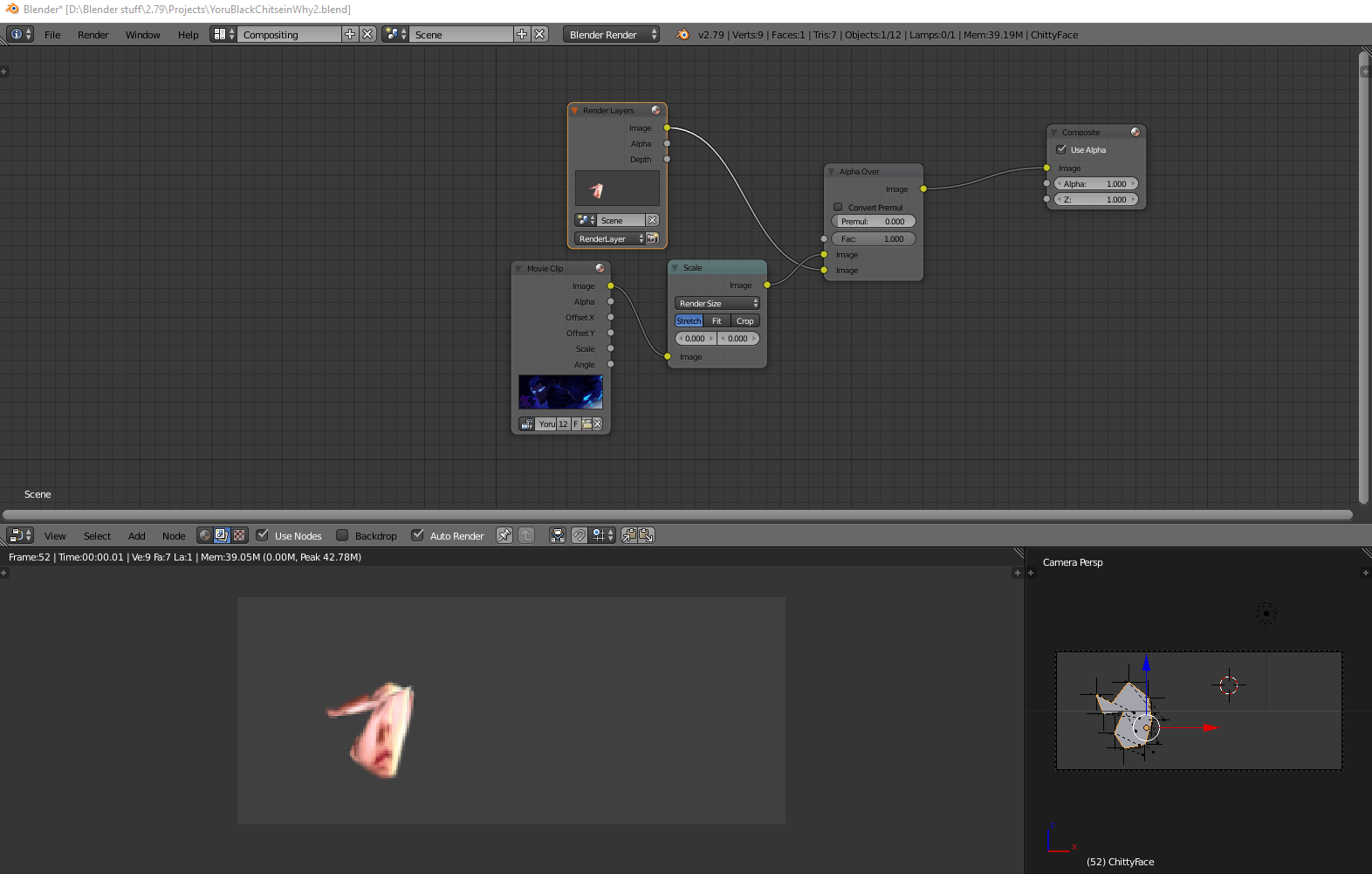Open the Blender Render engine dropdown
The height and width of the screenshot is (874, 1372).
tap(612, 35)
